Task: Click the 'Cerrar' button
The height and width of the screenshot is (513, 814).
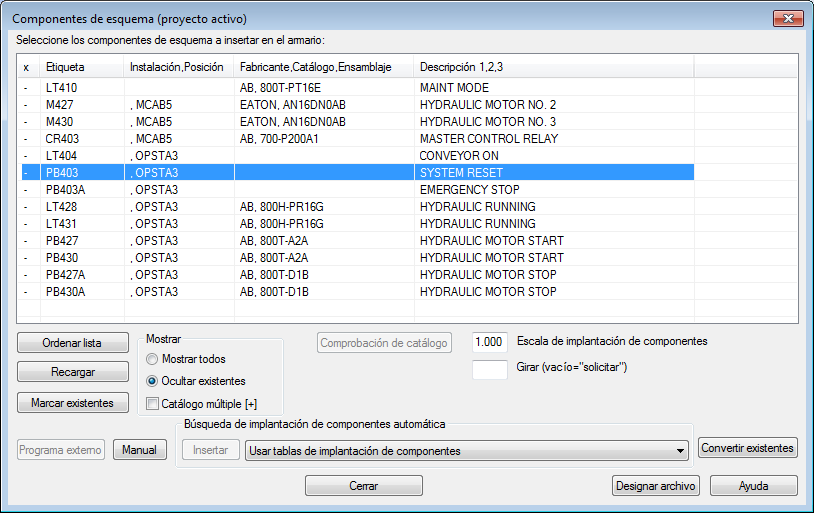Action: pyautogui.click(x=363, y=485)
